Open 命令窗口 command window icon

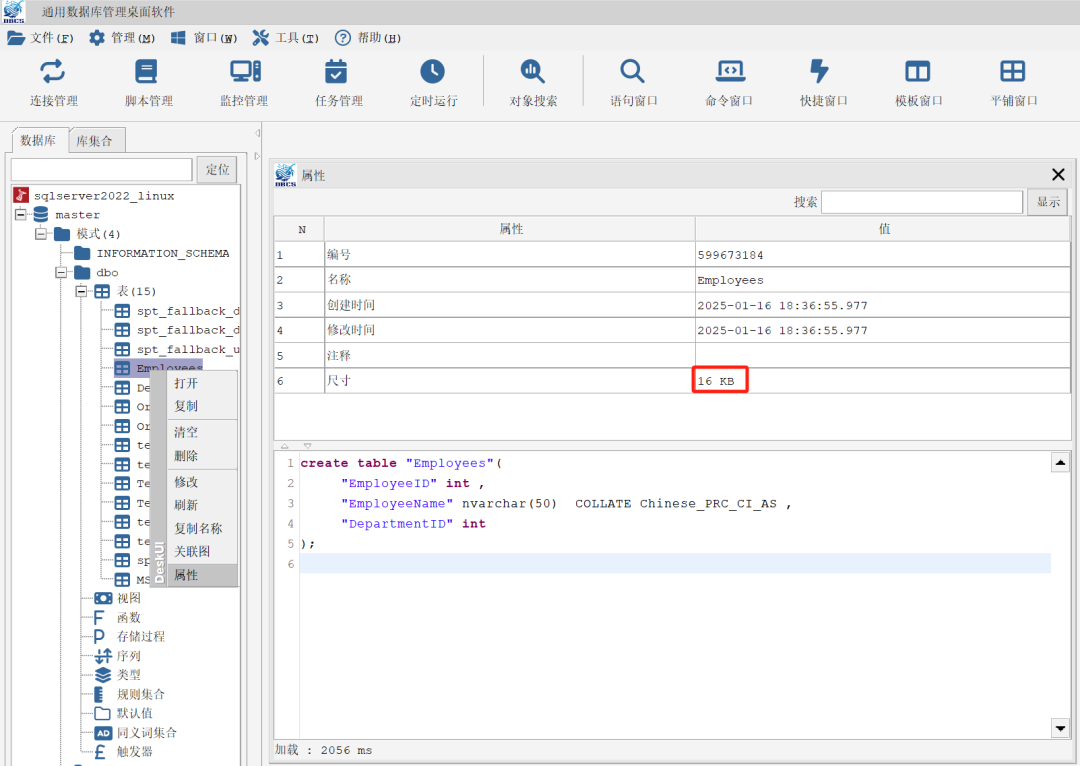(x=729, y=72)
